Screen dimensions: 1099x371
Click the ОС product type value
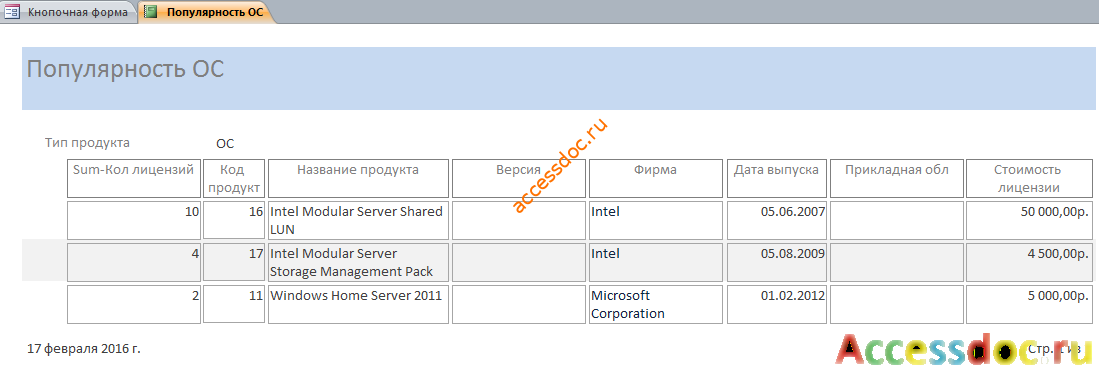pos(225,144)
